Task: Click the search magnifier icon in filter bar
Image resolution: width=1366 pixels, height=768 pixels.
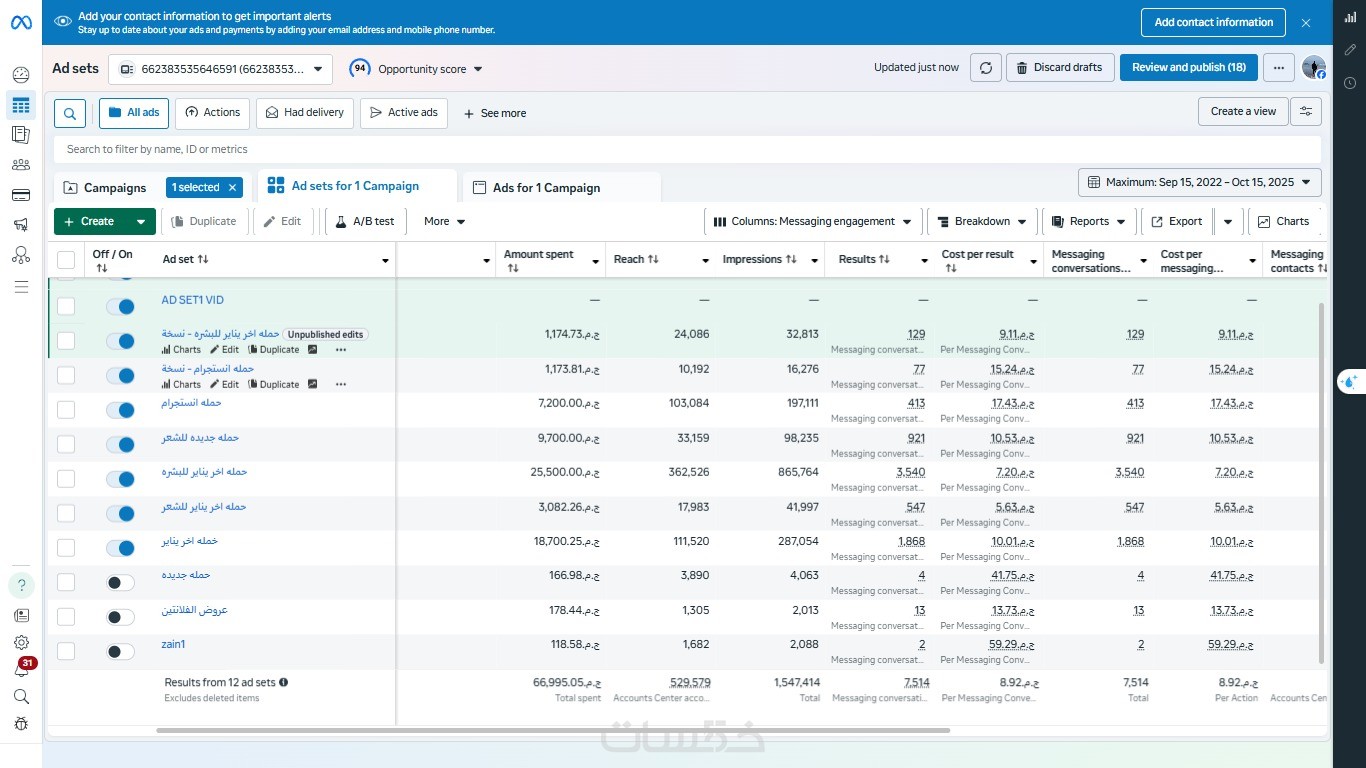Action: click(x=70, y=114)
